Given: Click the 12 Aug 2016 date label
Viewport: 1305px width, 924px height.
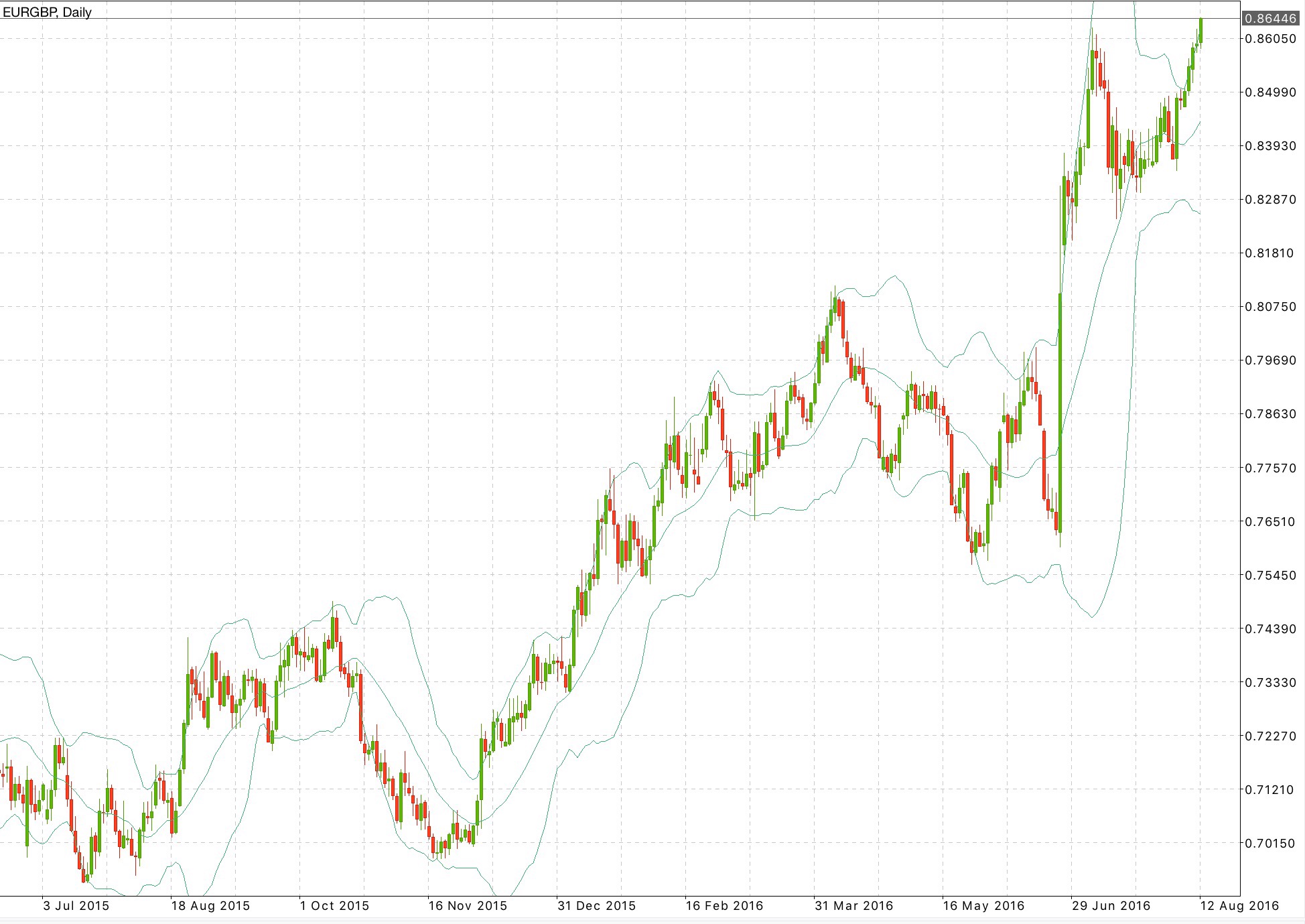Looking at the screenshot, I should click(1239, 906).
